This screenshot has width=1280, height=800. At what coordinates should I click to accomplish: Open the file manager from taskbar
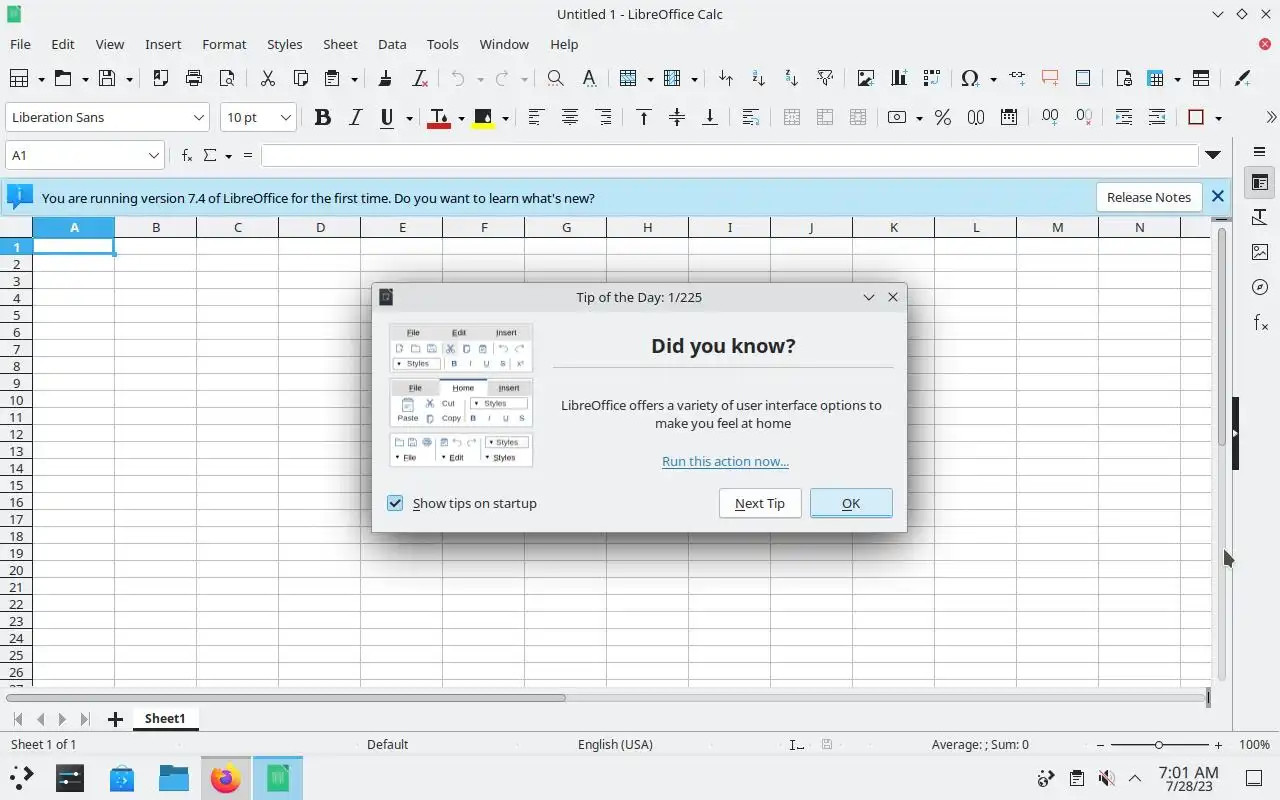pyautogui.click(x=174, y=778)
